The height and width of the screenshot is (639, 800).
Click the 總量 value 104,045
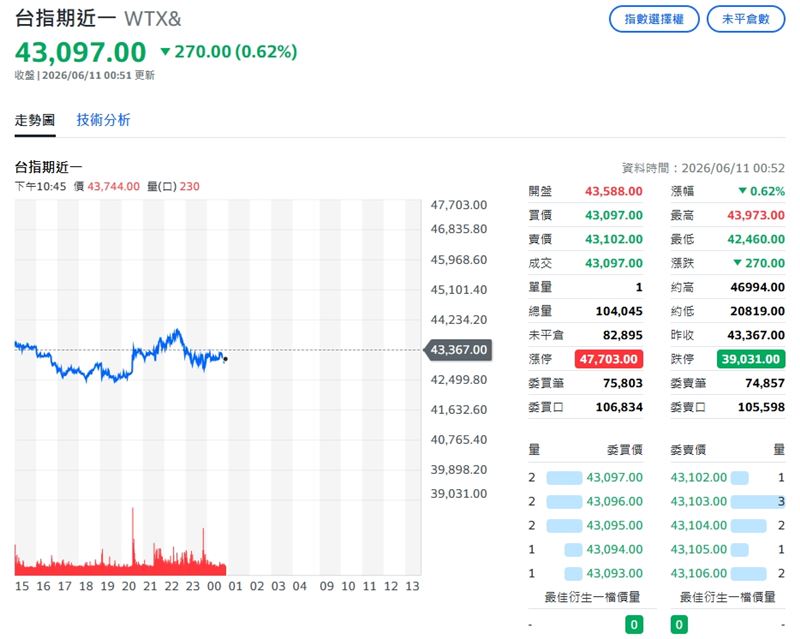coord(619,311)
